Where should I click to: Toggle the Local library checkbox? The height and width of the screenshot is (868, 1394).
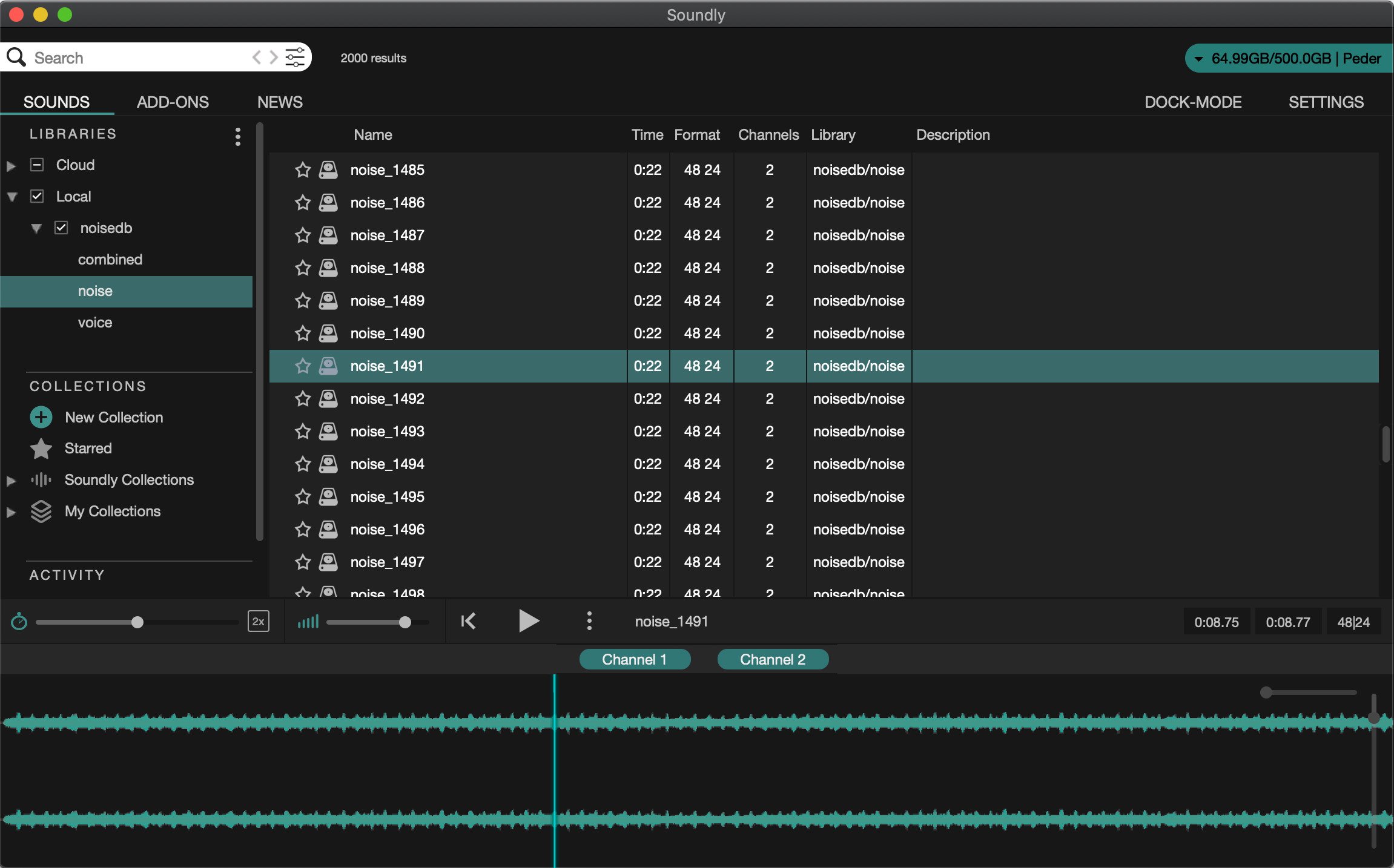click(37, 196)
